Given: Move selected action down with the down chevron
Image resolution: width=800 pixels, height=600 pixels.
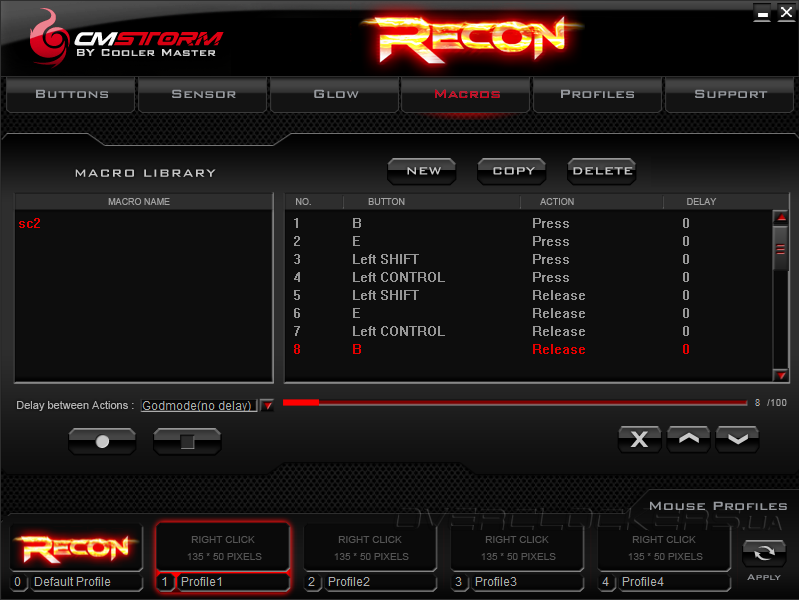Looking at the screenshot, I should pyautogui.click(x=737, y=439).
